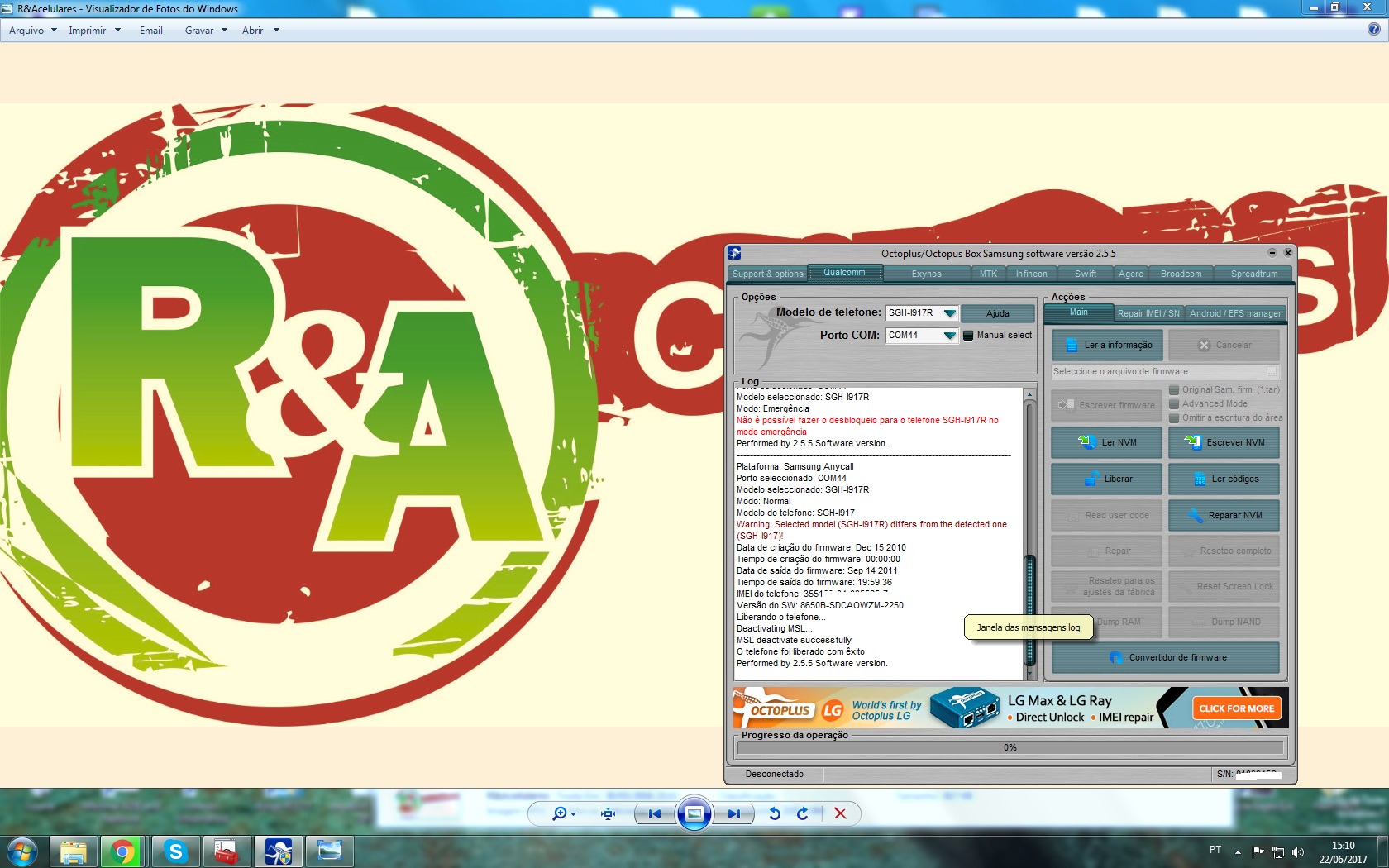This screenshot has width=1389, height=868.
Task: Select the Exynos tab
Action: click(x=926, y=274)
